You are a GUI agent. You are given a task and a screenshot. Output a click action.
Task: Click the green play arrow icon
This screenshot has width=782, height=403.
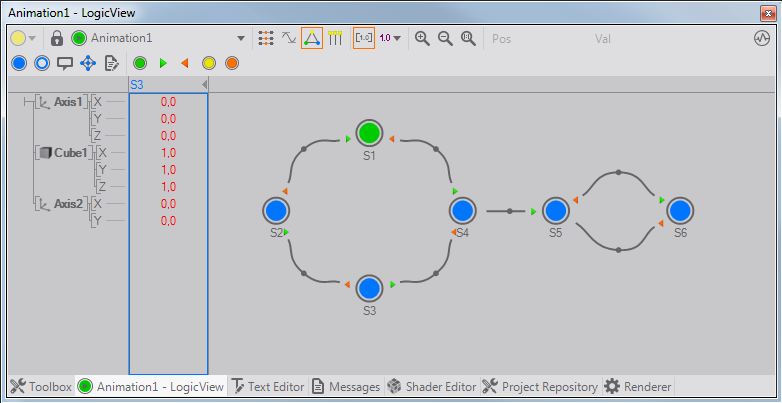[163, 63]
